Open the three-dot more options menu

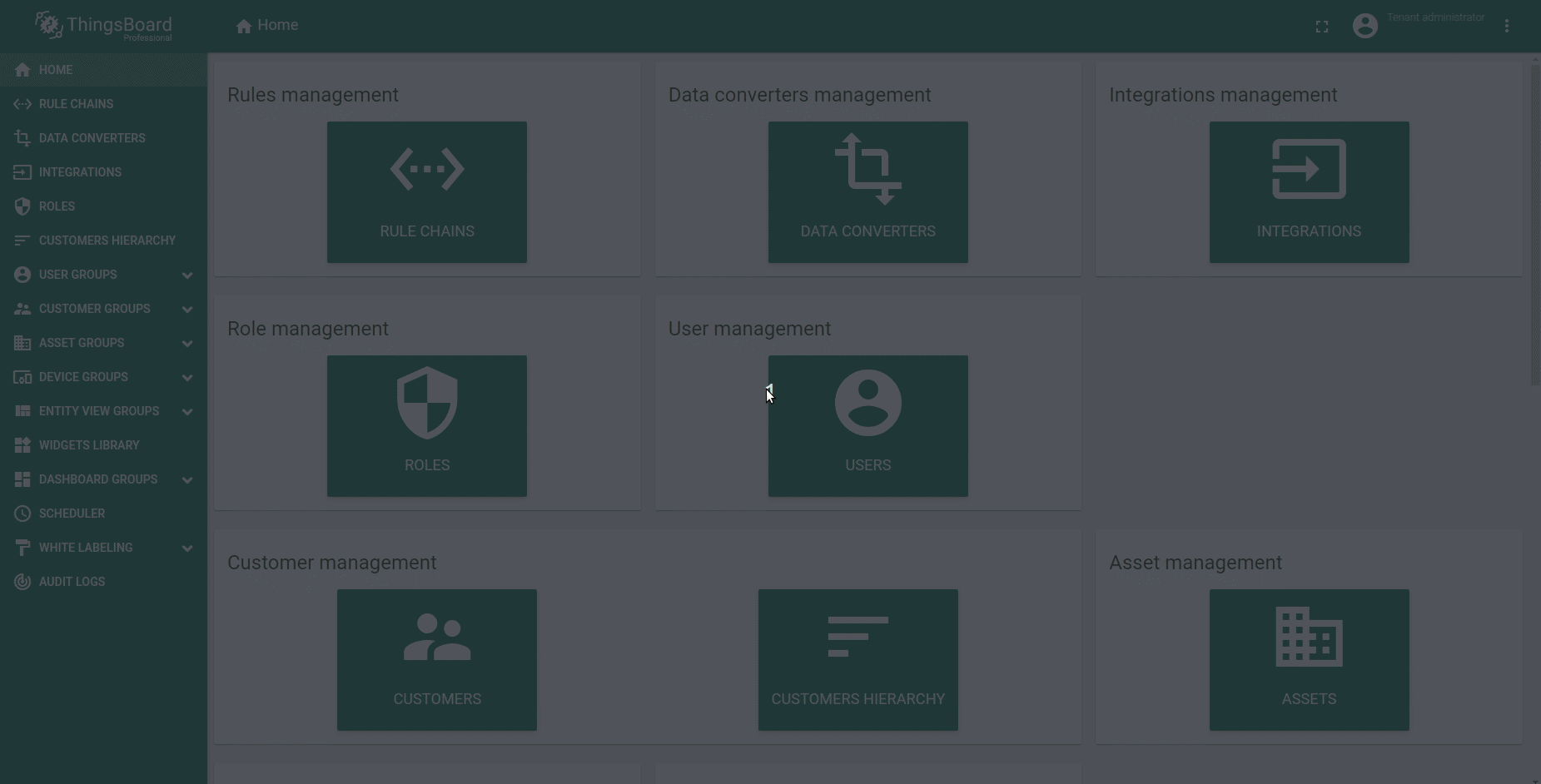coord(1506,26)
